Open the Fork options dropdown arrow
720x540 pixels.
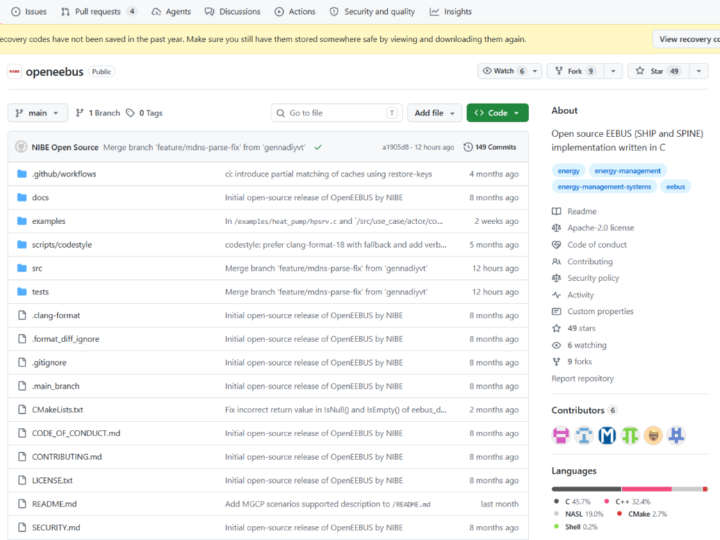point(613,71)
